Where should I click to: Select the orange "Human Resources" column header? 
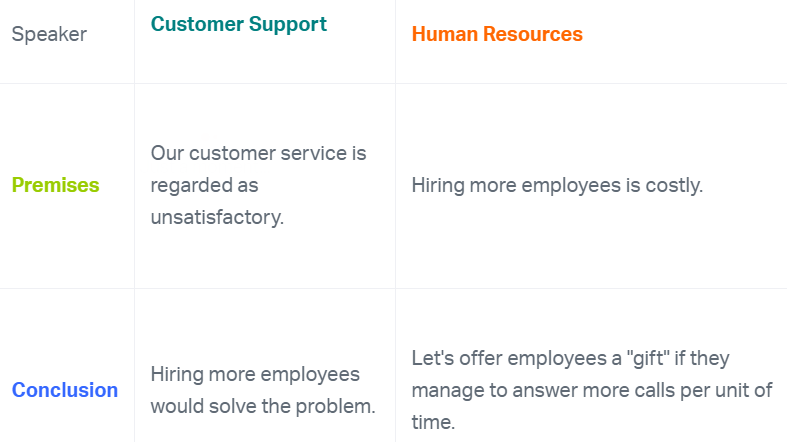click(497, 34)
